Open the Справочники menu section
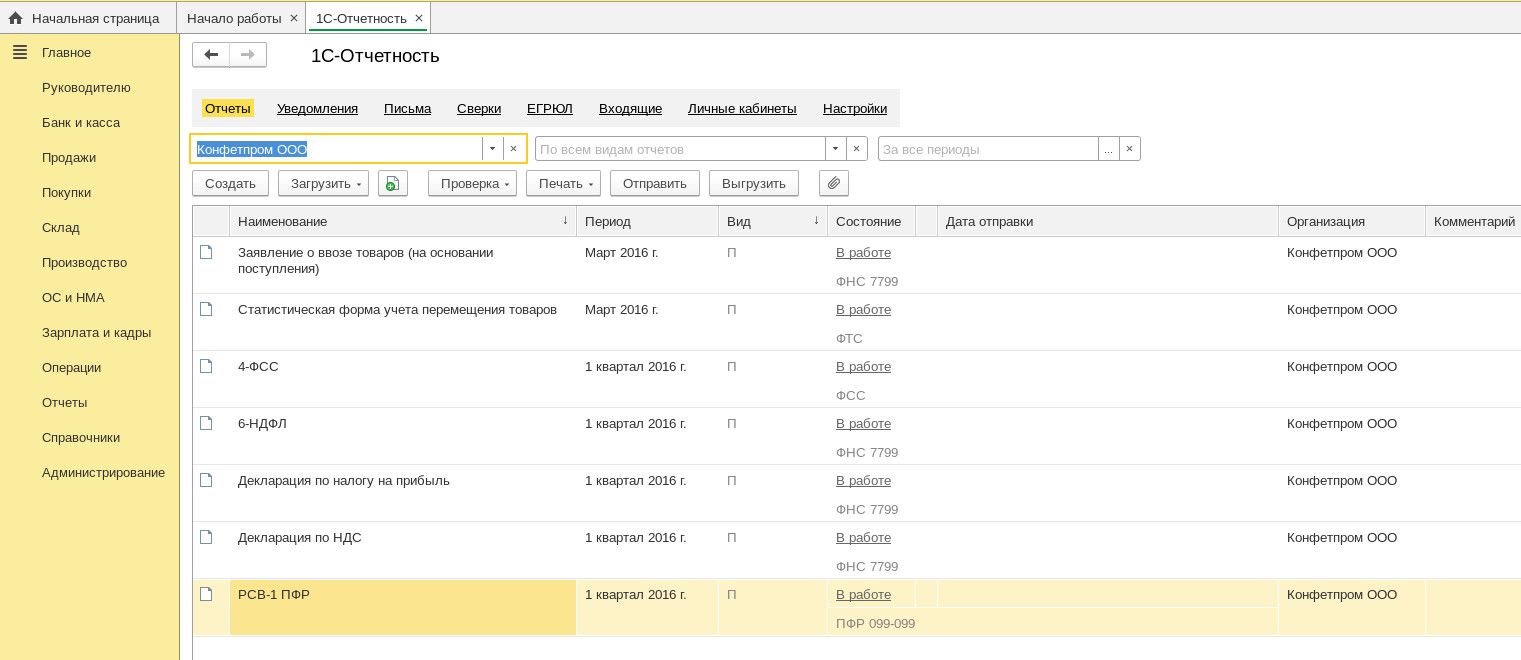 click(x=81, y=437)
